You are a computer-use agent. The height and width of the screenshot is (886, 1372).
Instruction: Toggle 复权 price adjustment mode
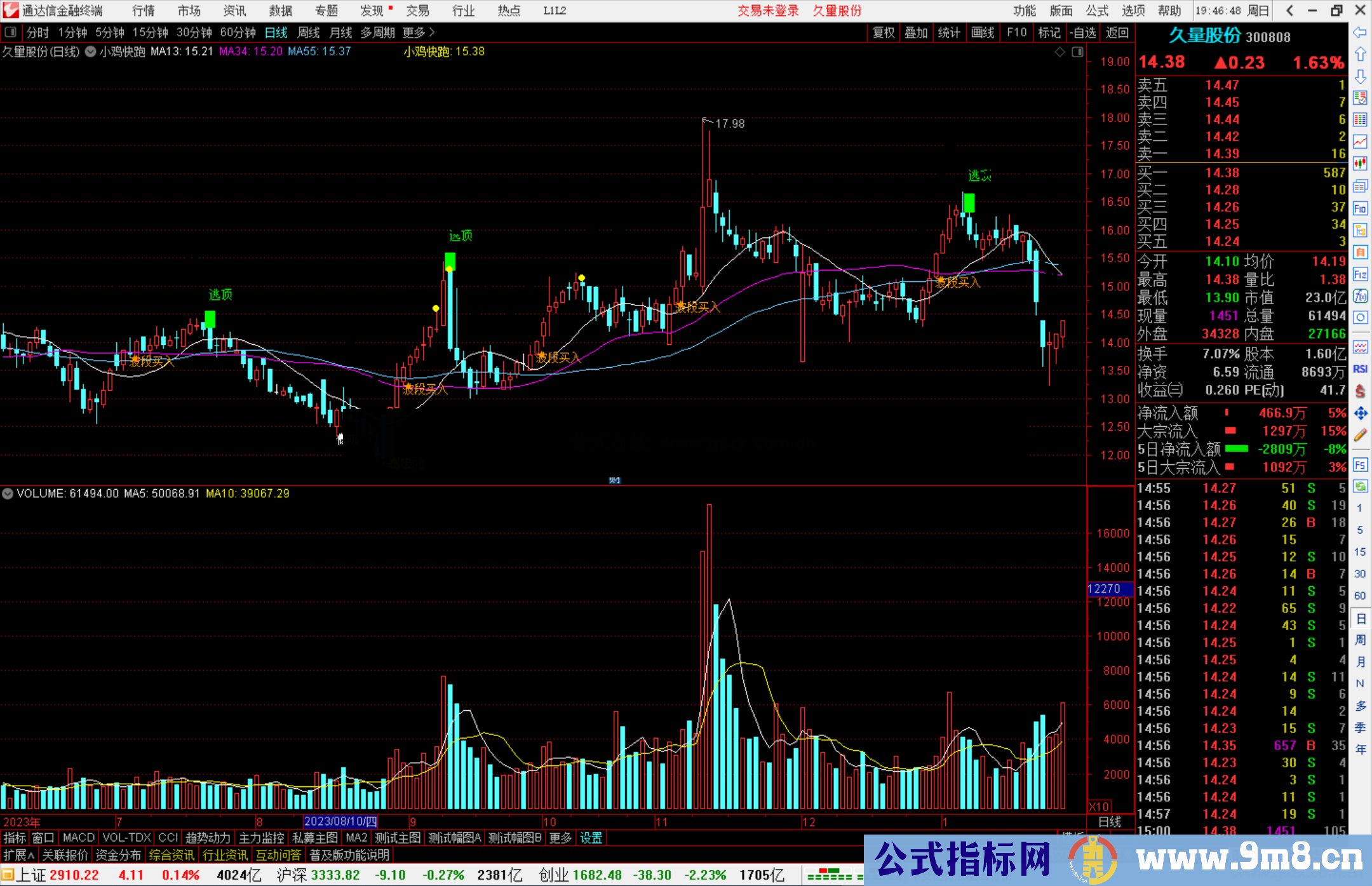(884, 32)
